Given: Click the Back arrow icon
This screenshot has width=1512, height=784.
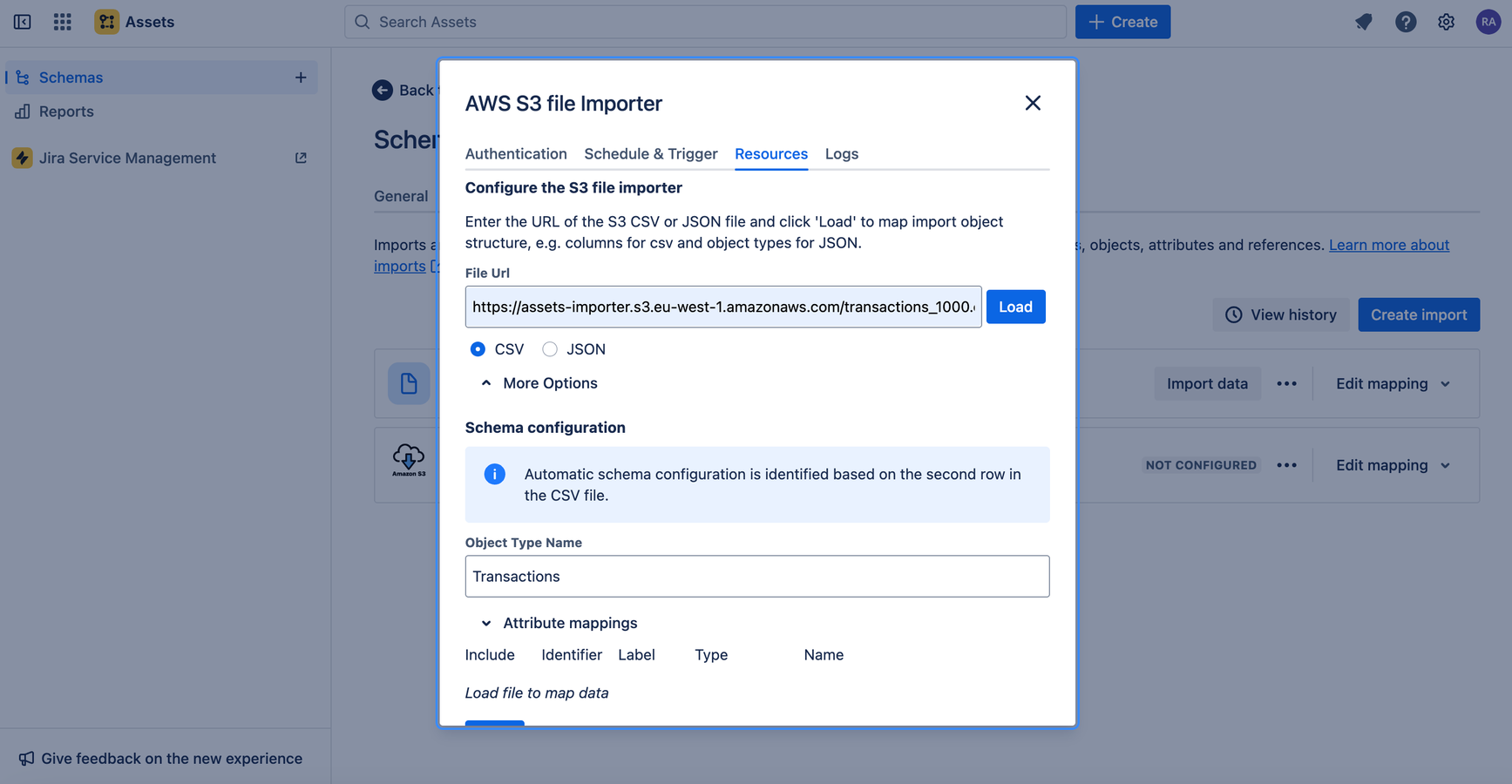Looking at the screenshot, I should point(383,90).
